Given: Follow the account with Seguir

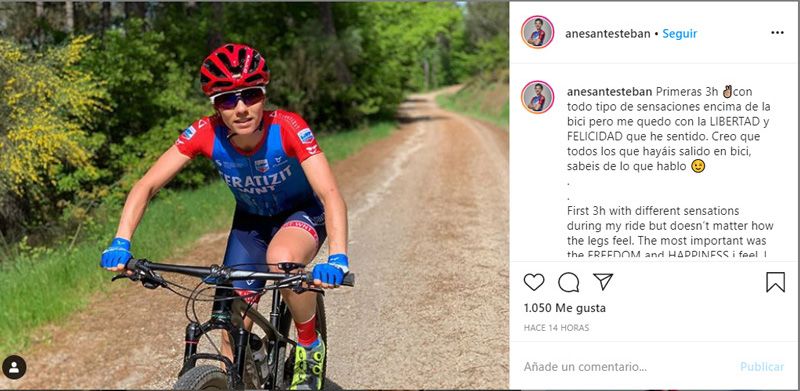Looking at the screenshot, I should click(680, 34).
